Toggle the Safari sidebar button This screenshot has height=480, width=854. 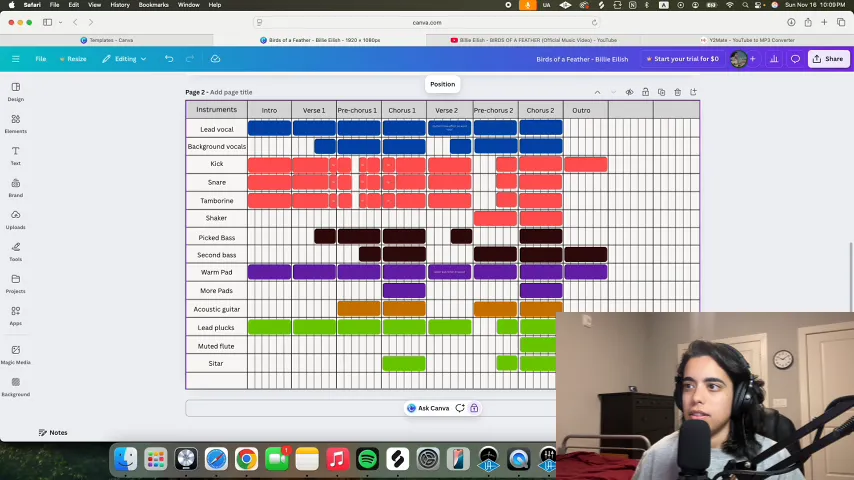(x=47, y=22)
